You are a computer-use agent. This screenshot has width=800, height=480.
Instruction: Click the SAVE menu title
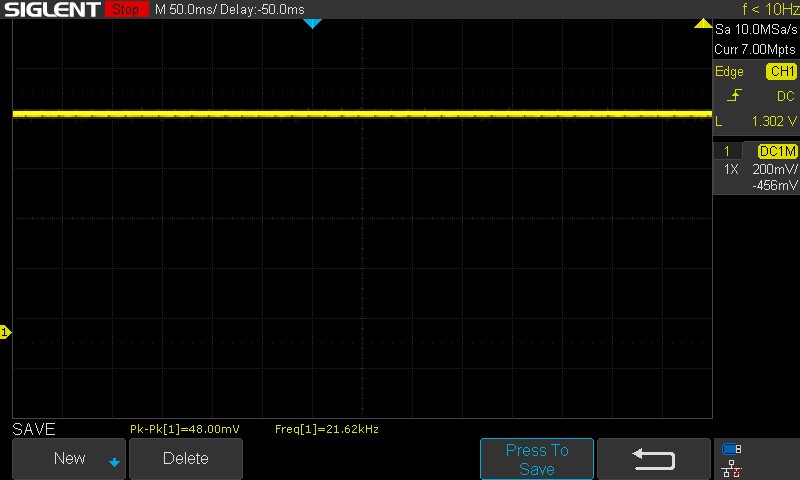(x=34, y=429)
